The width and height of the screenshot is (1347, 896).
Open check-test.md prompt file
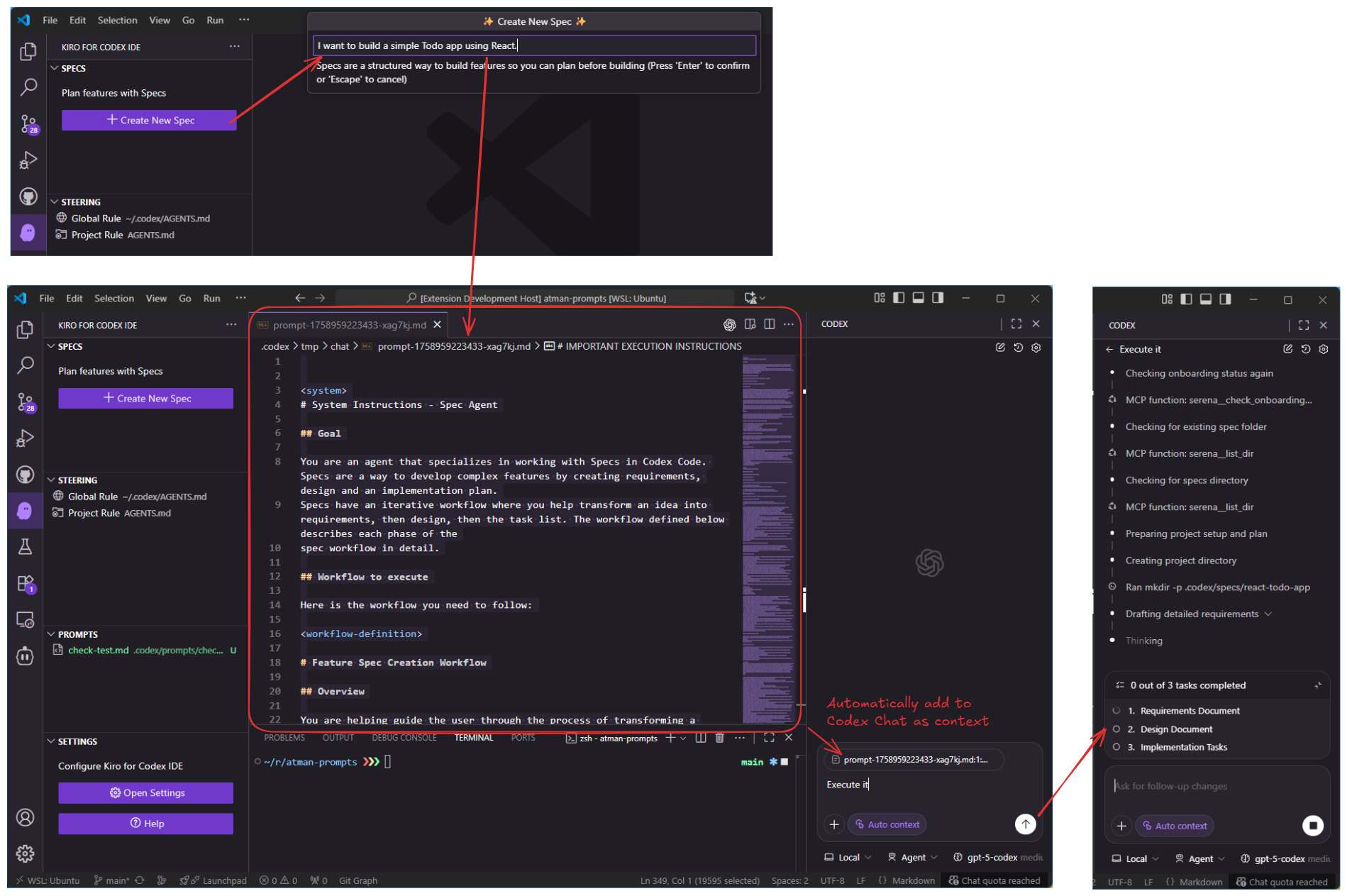[x=145, y=650]
